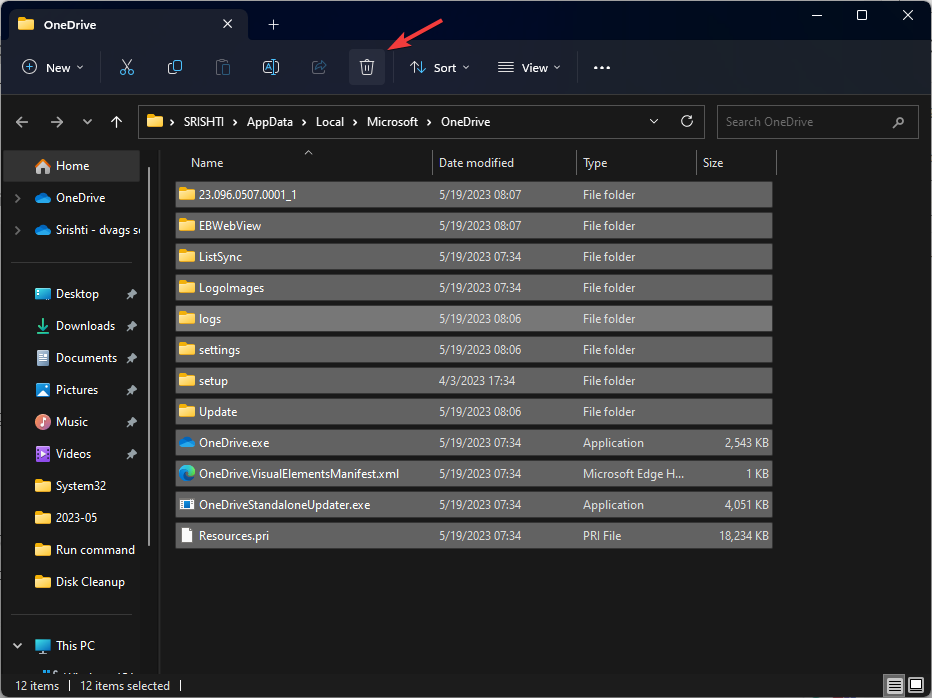Click the navigation pane scrollbar

click(149, 357)
